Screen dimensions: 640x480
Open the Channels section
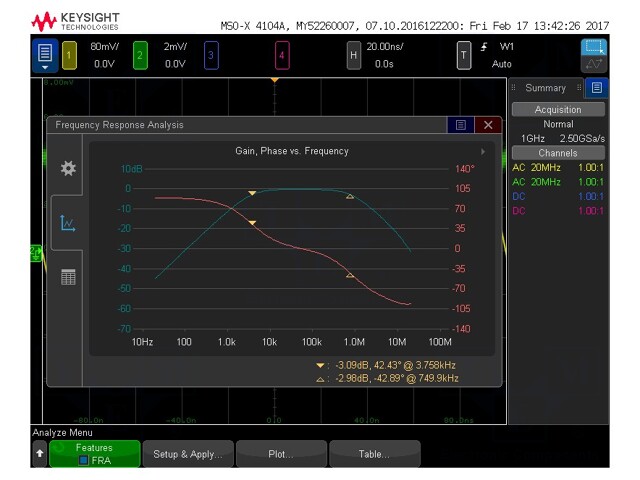click(558, 153)
